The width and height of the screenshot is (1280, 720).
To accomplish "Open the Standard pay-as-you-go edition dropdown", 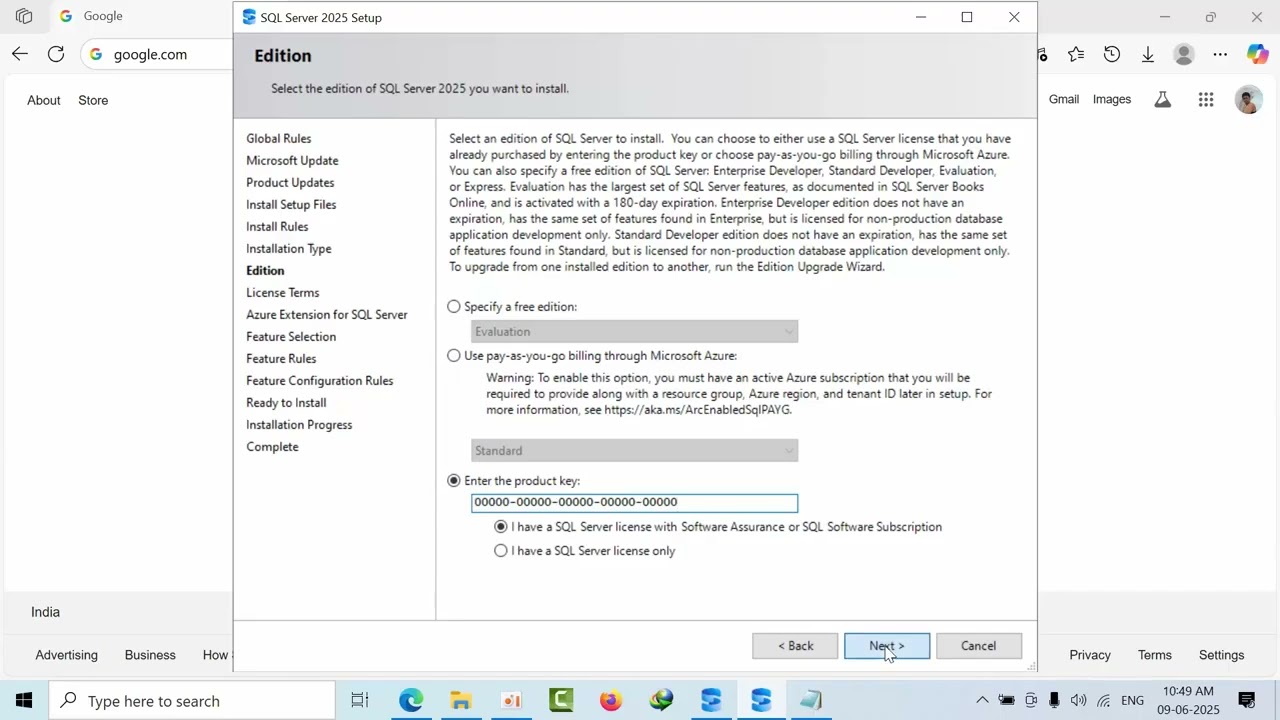I will [635, 451].
